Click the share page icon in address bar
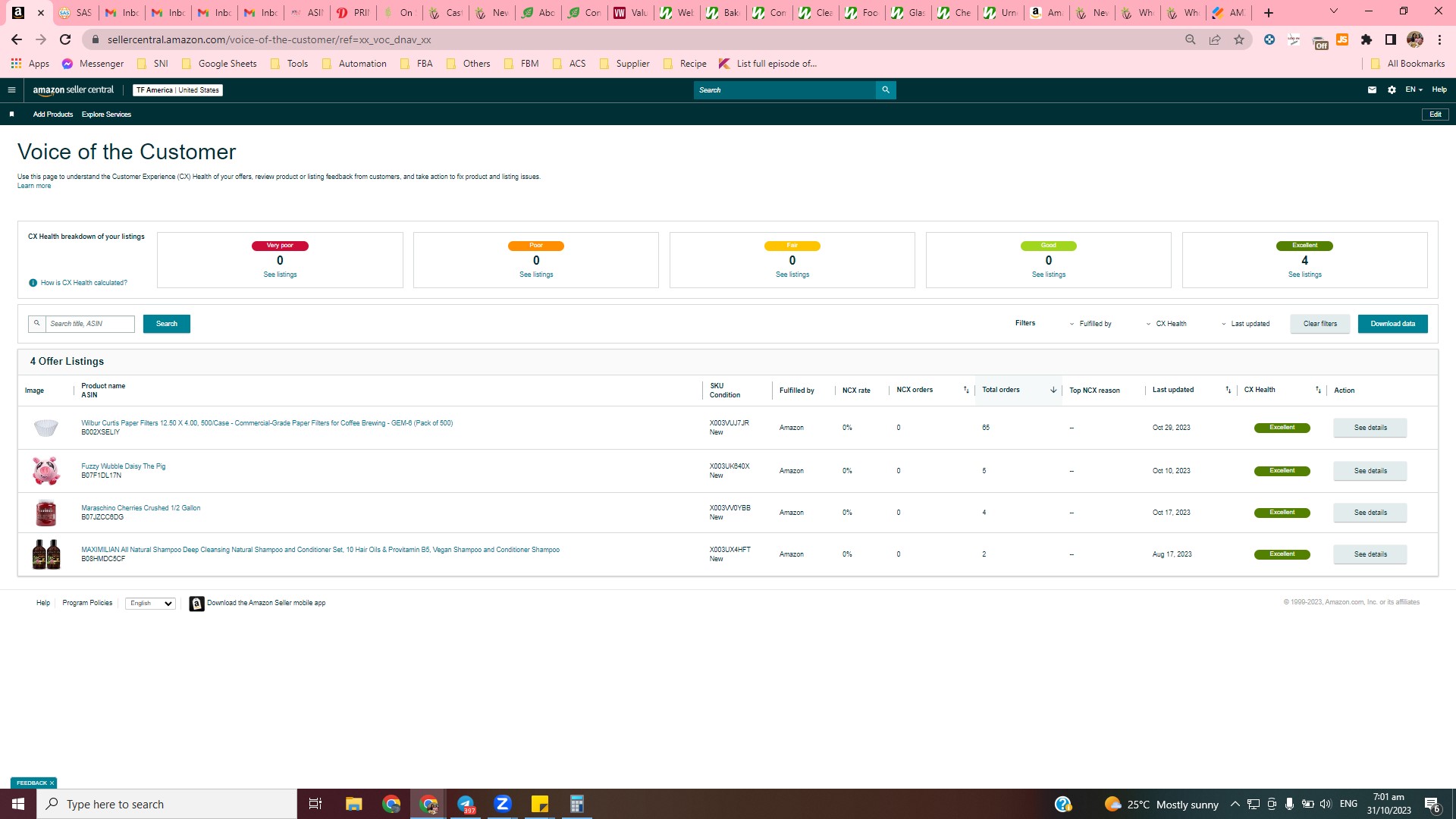 pos(1215,39)
